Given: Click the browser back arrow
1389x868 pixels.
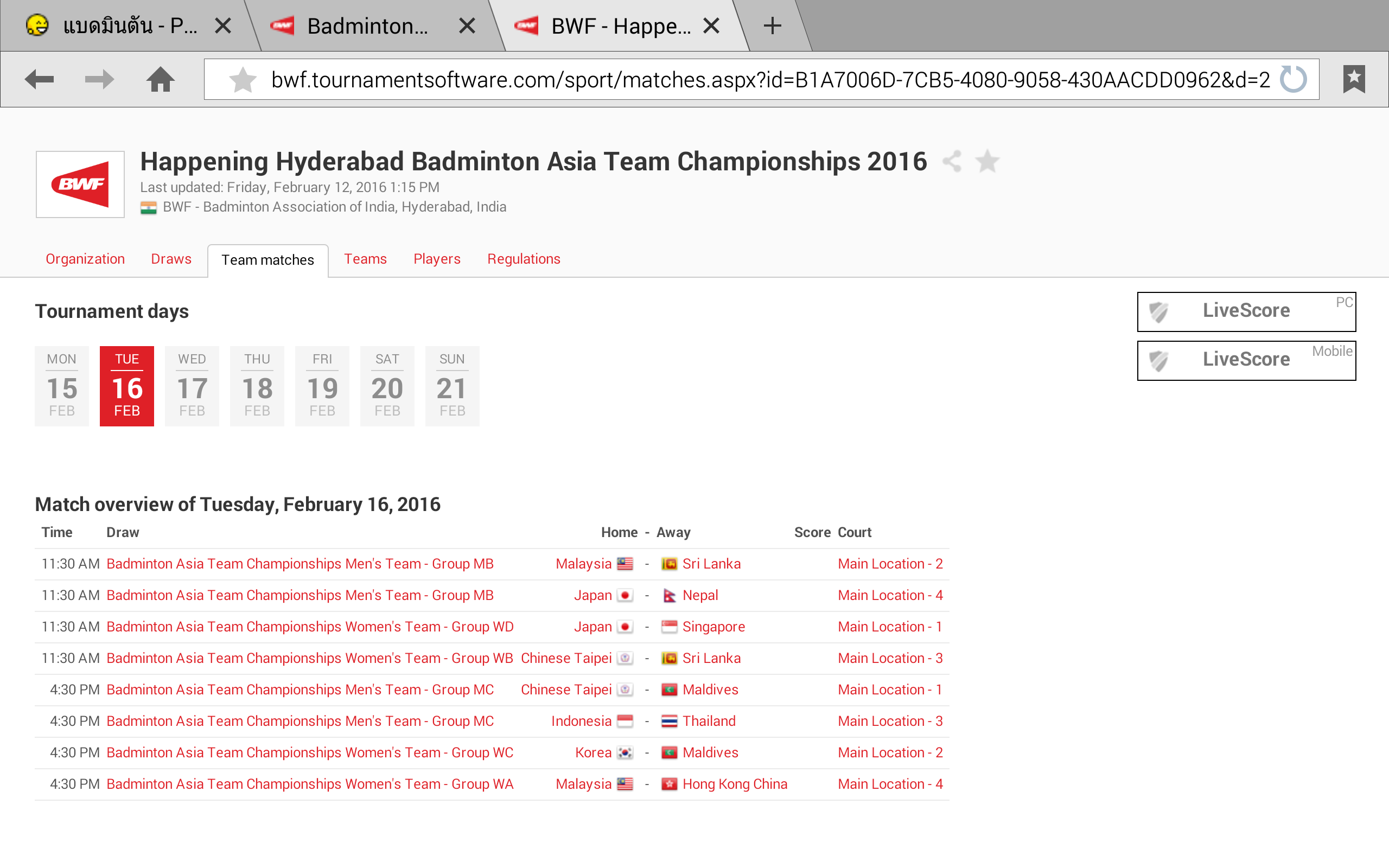Looking at the screenshot, I should [x=39, y=79].
